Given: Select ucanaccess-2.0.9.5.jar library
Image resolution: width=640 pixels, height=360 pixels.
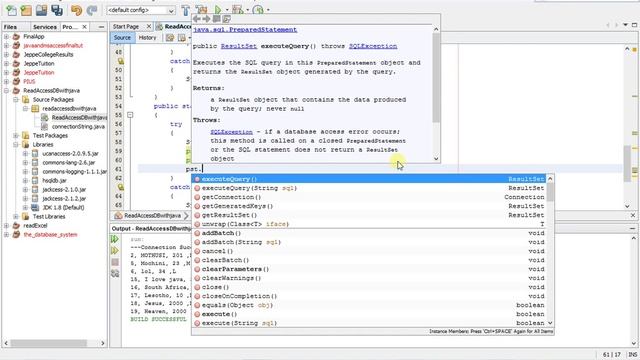Looking at the screenshot, I should (x=71, y=153).
